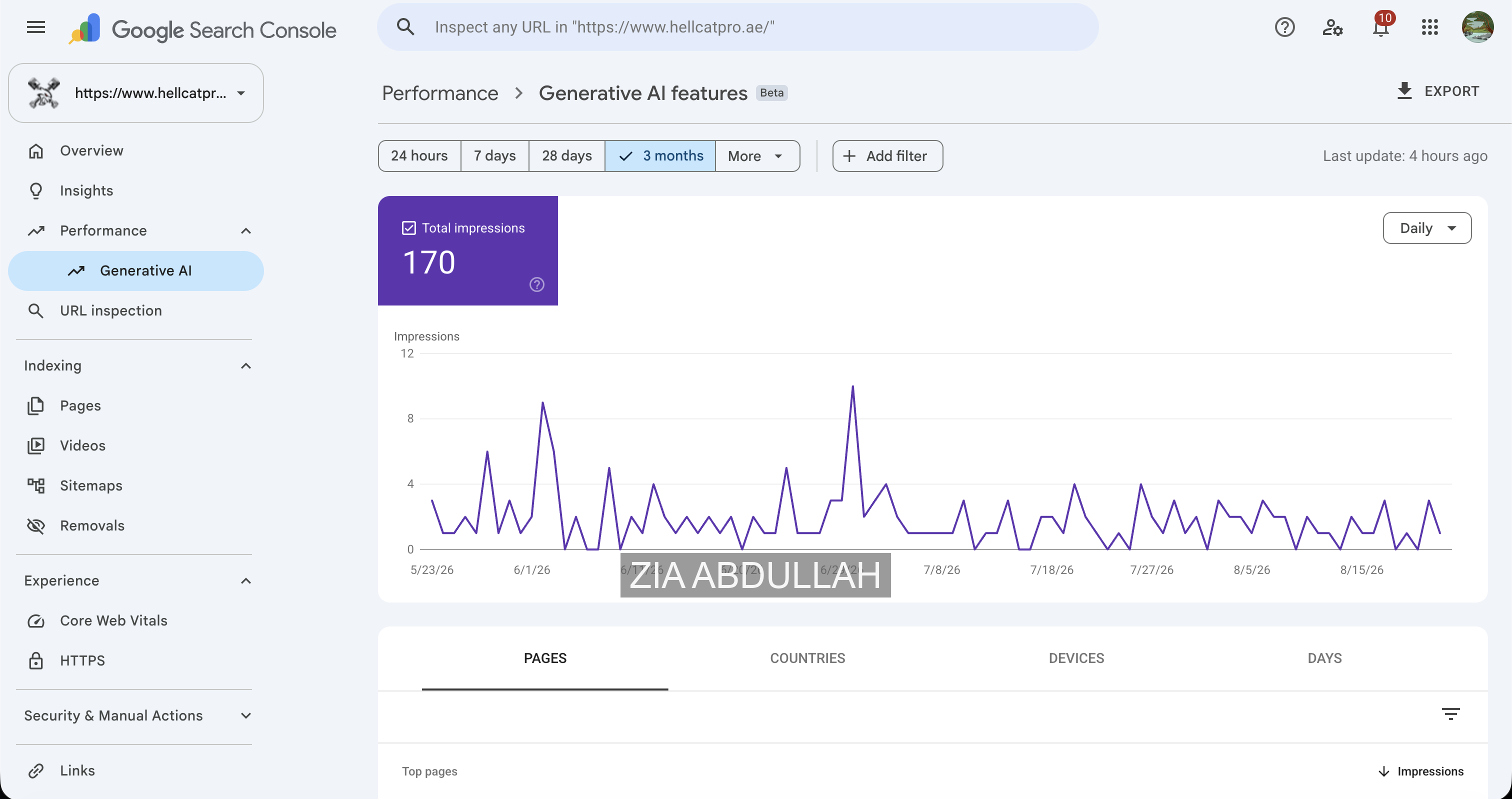
Task: Open Links in the sidebar
Action: click(x=135, y=771)
